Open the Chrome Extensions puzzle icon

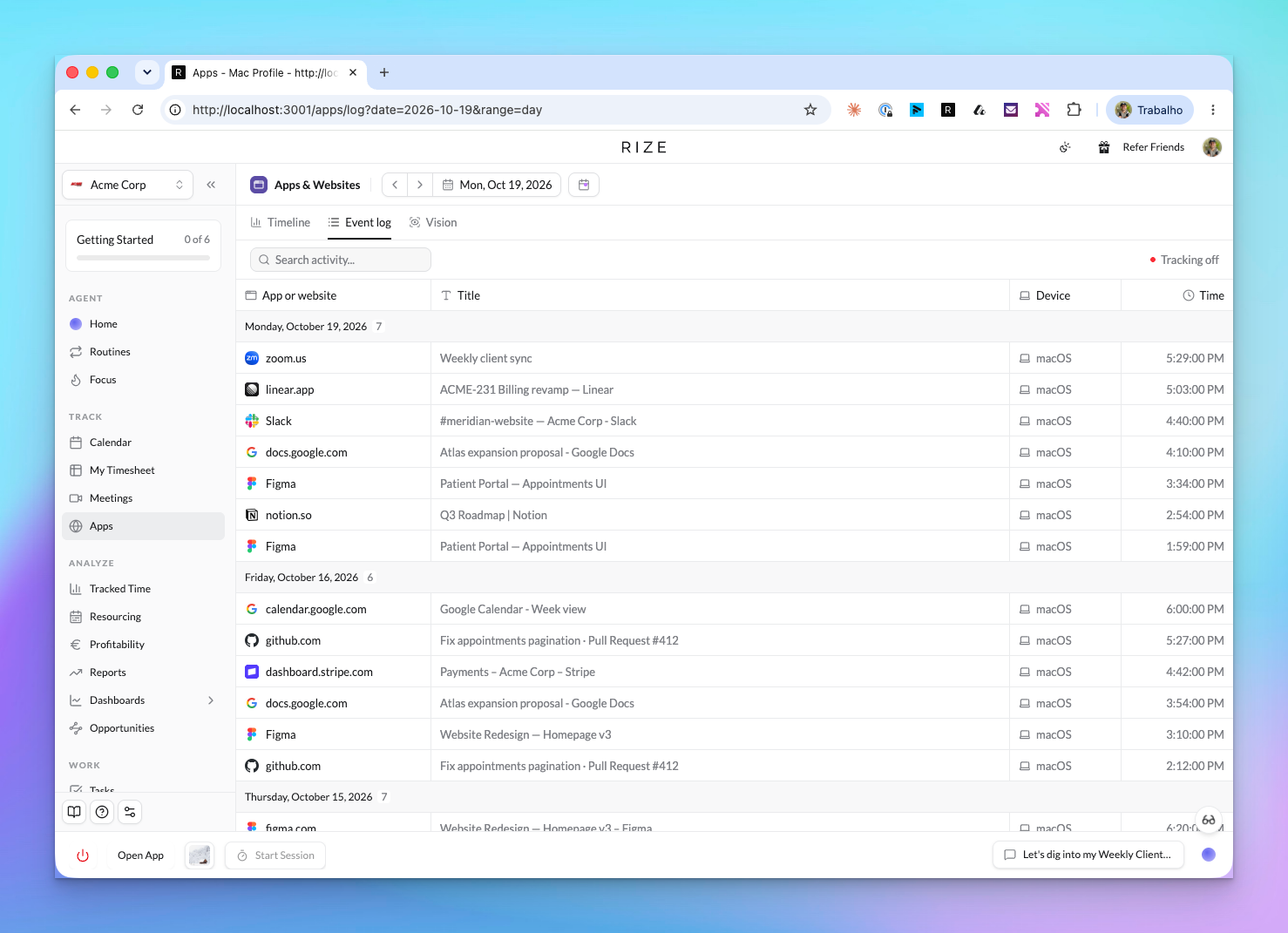(1074, 110)
